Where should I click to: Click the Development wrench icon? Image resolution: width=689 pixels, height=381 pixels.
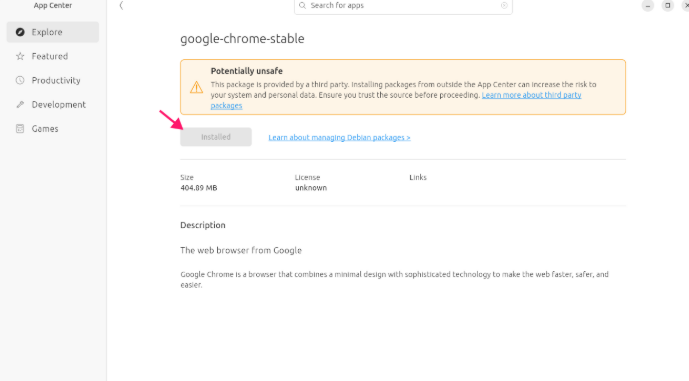tap(20, 105)
